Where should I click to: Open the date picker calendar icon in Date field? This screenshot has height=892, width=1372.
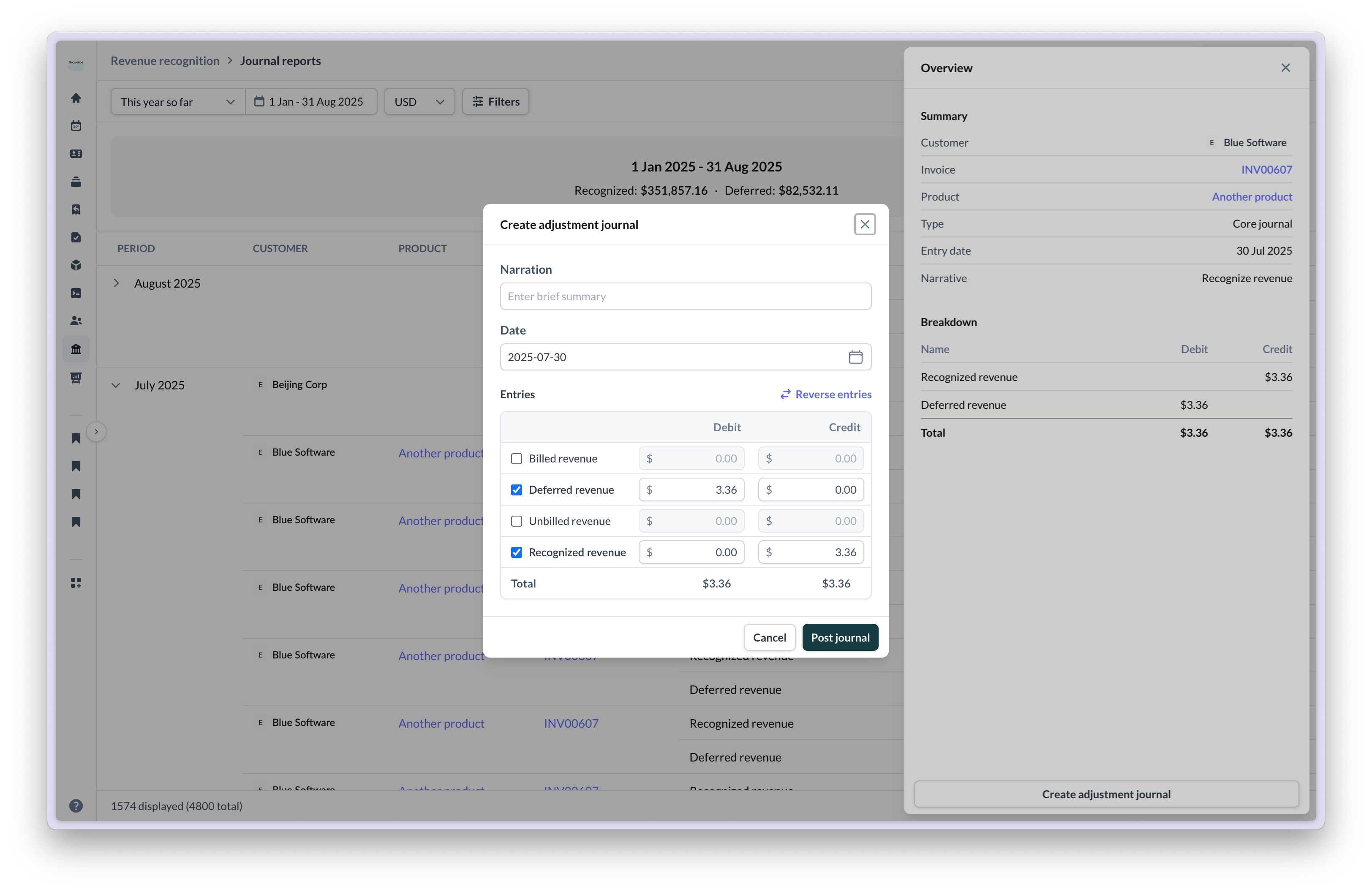coord(855,357)
